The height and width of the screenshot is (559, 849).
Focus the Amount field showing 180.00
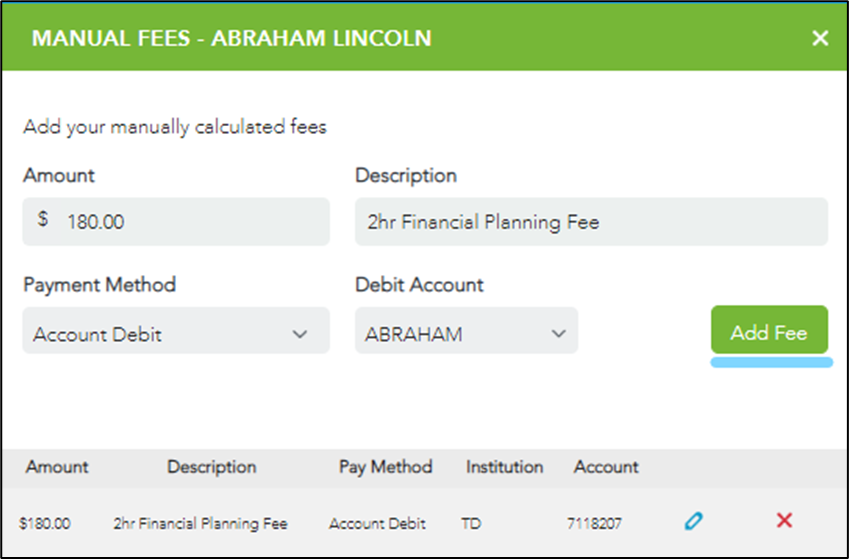click(x=176, y=222)
